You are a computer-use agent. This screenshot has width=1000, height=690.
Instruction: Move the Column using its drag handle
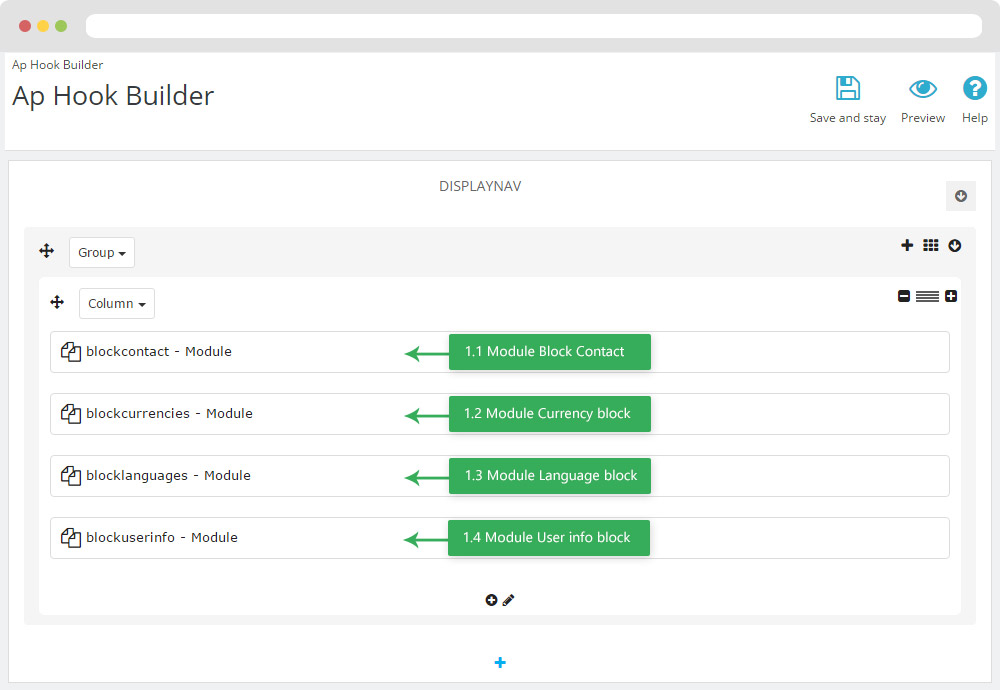click(57, 302)
